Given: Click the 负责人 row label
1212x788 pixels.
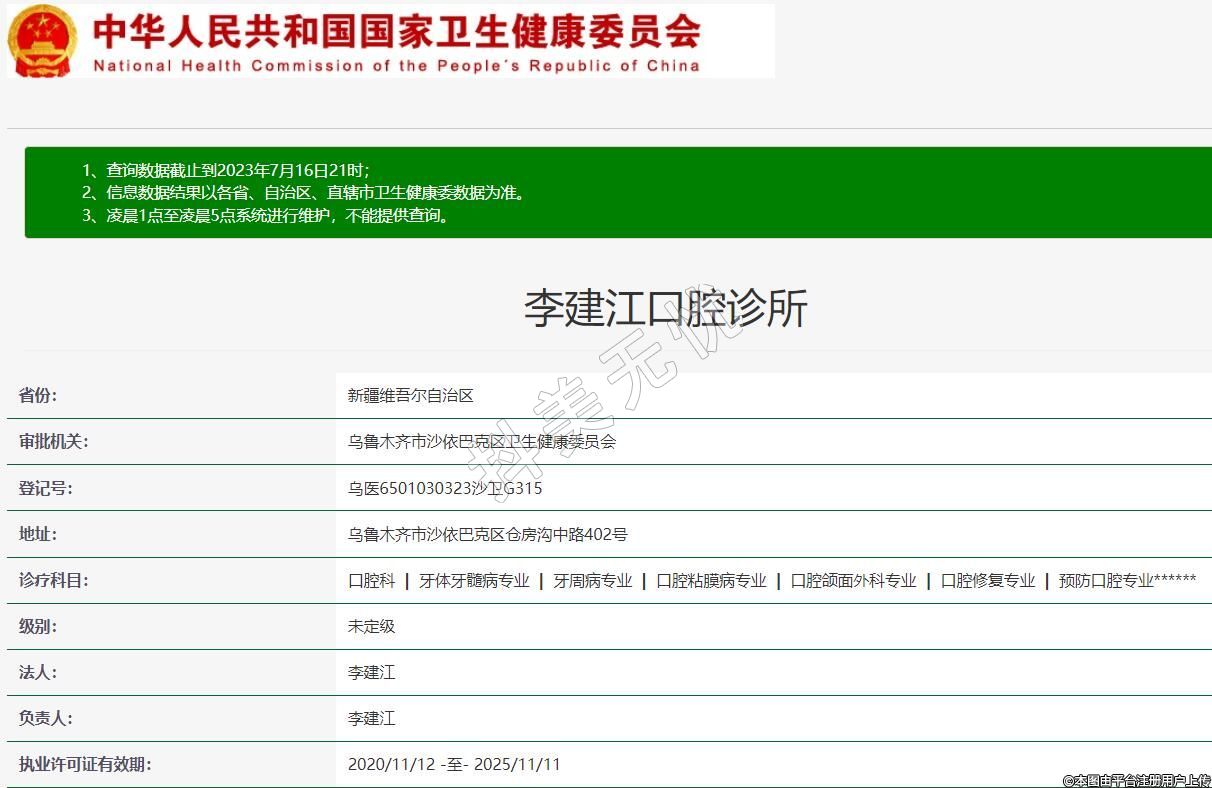Looking at the screenshot, I should 45,718.
